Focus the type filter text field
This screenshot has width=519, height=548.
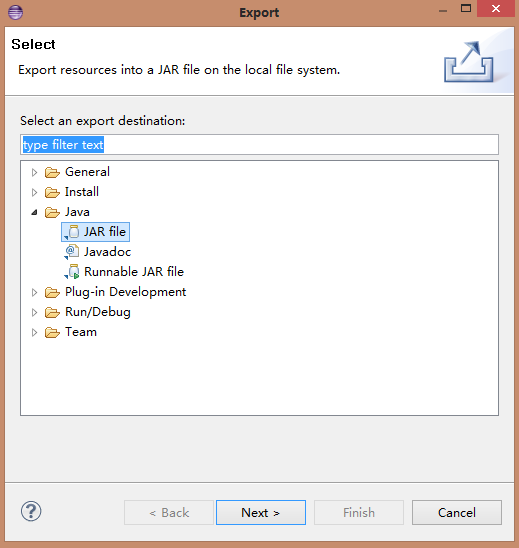(259, 145)
